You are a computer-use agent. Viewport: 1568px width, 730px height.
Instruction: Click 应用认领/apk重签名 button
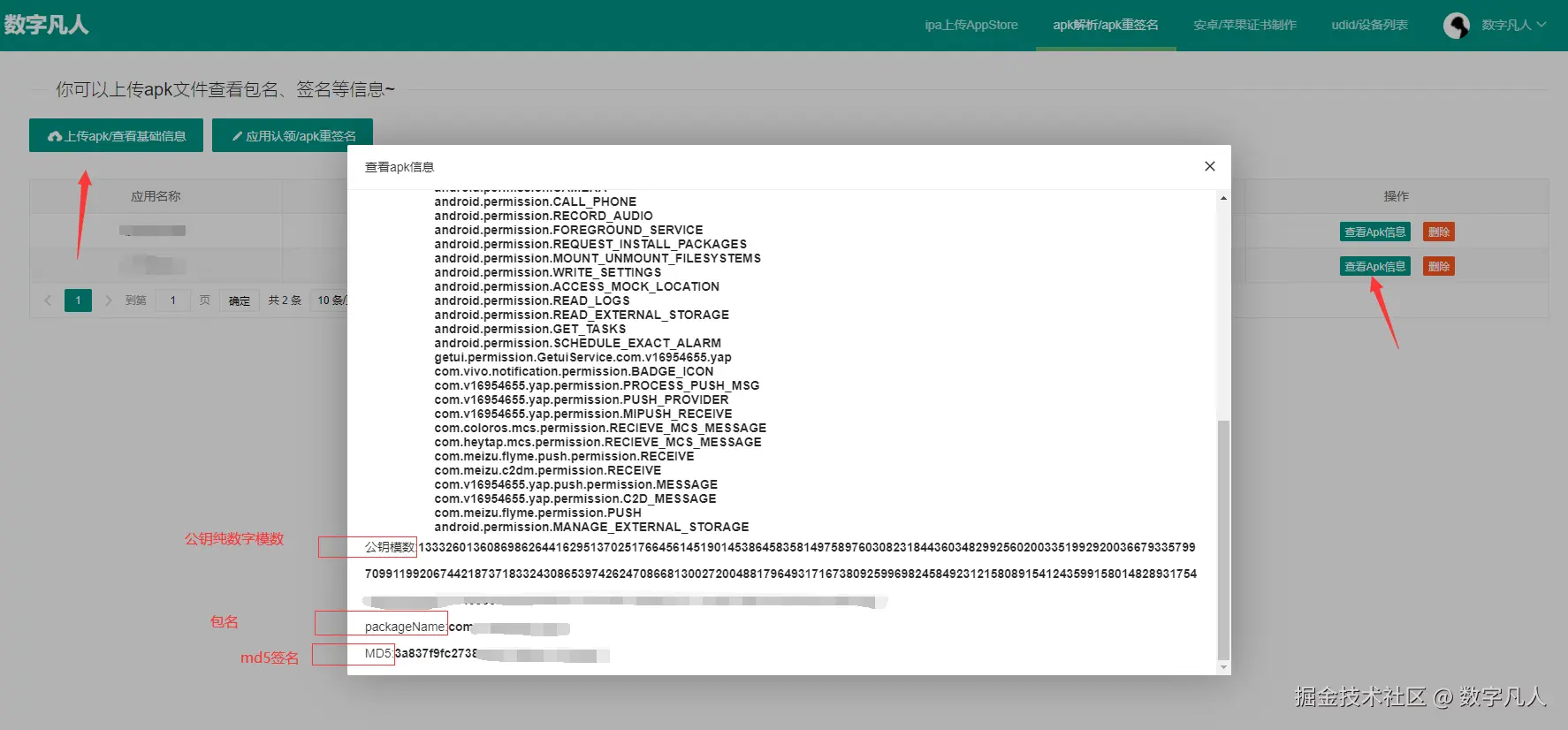[x=293, y=135]
